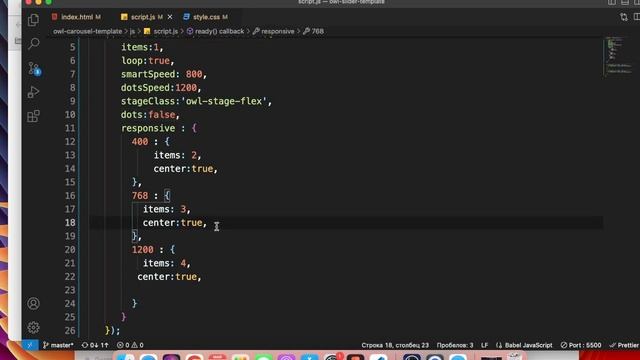Open the Explorer view in activity bar
This screenshot has width=640, height=360.
33,20
